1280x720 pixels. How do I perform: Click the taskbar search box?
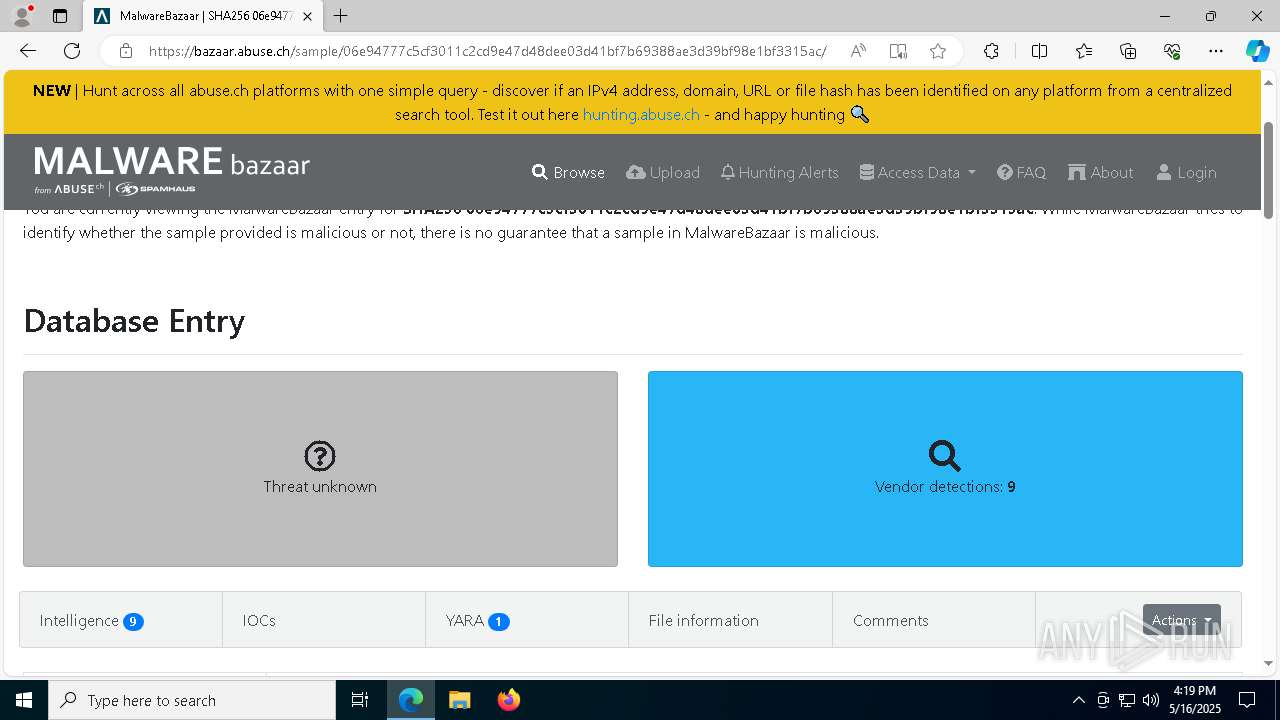[192, 700]
